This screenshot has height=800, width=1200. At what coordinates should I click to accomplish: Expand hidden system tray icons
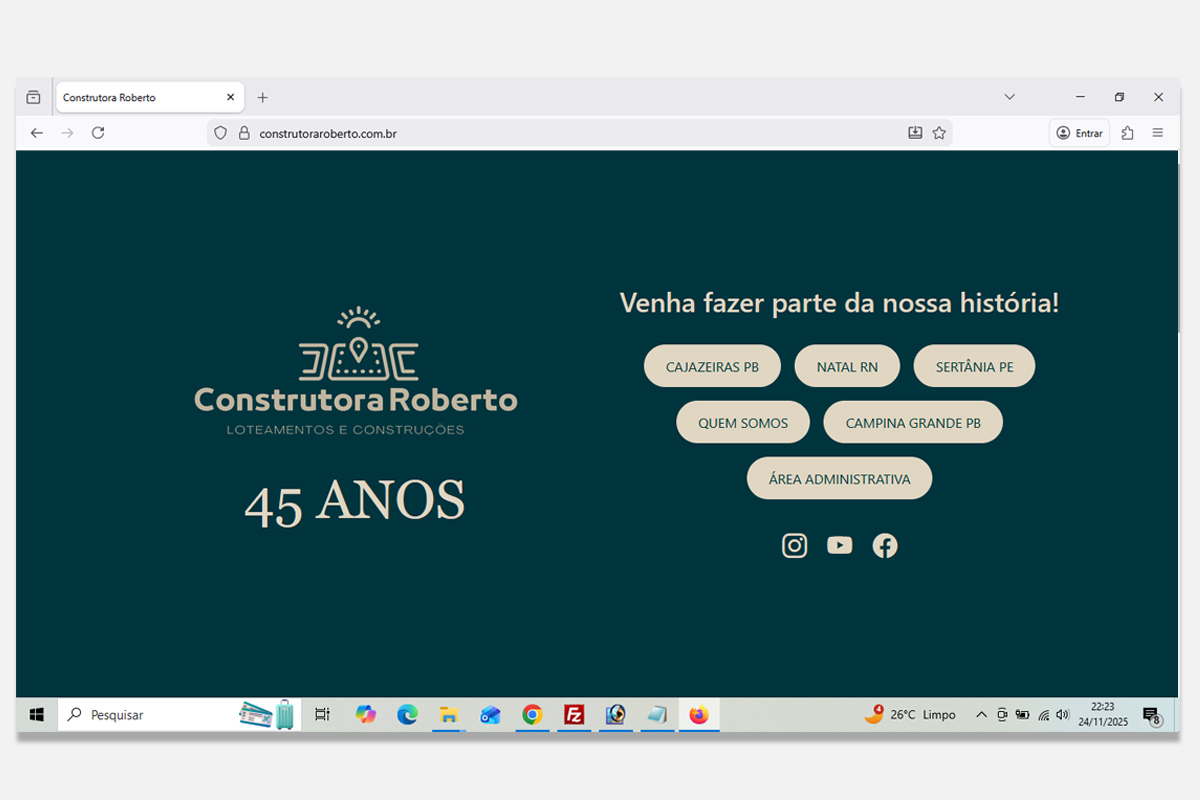pos(981,714)
